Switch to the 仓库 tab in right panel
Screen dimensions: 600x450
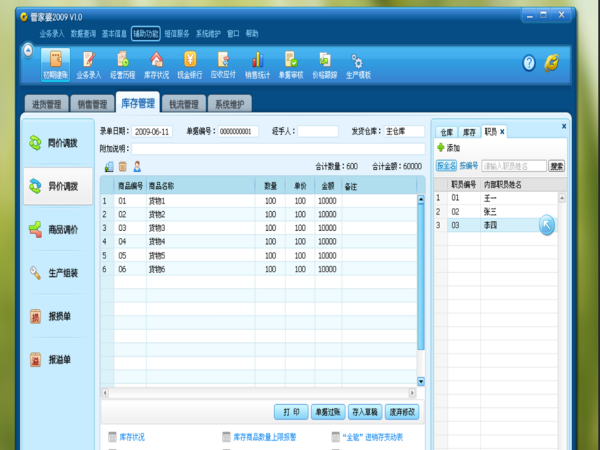coord(446,131)
